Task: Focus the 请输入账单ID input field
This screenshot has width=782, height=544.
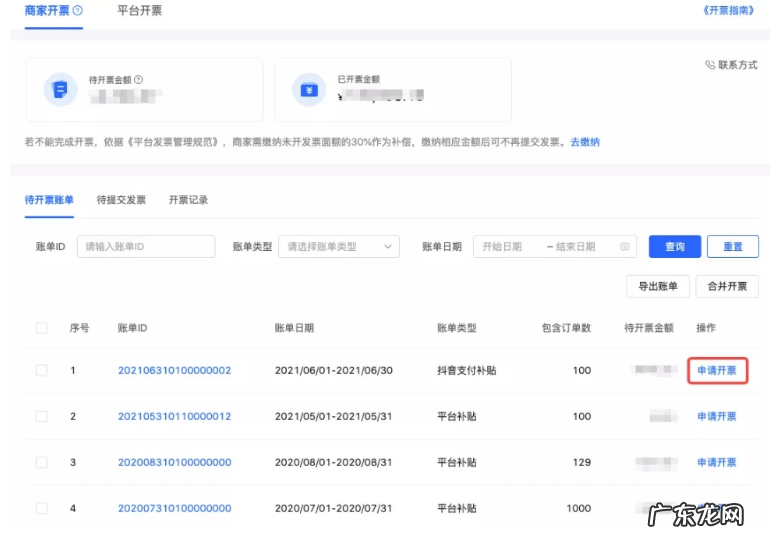Action: coord(146,246)
